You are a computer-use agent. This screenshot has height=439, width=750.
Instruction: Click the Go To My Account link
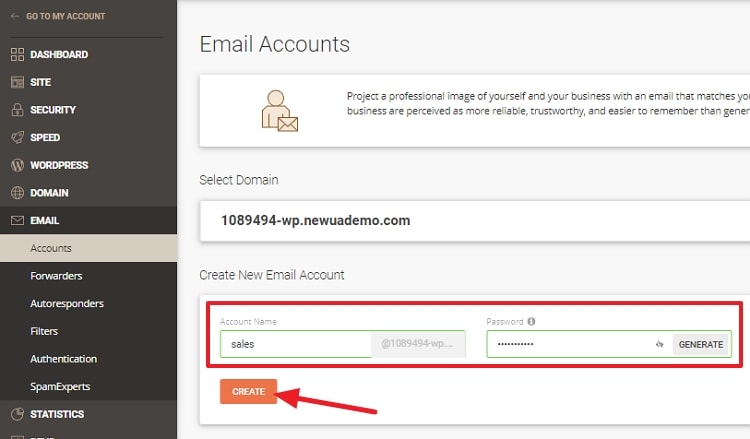58,16
